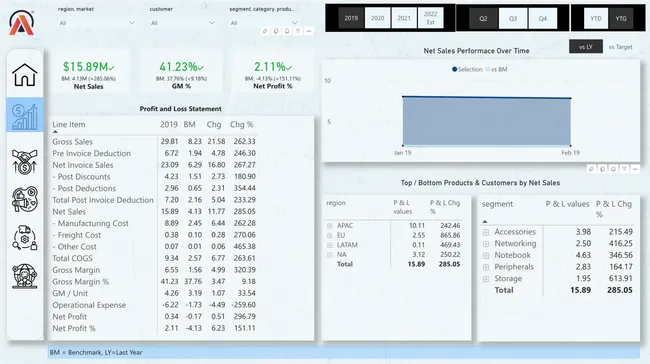
Task: Pin visual icon under Net Sales chart
Action: (592, 169)
